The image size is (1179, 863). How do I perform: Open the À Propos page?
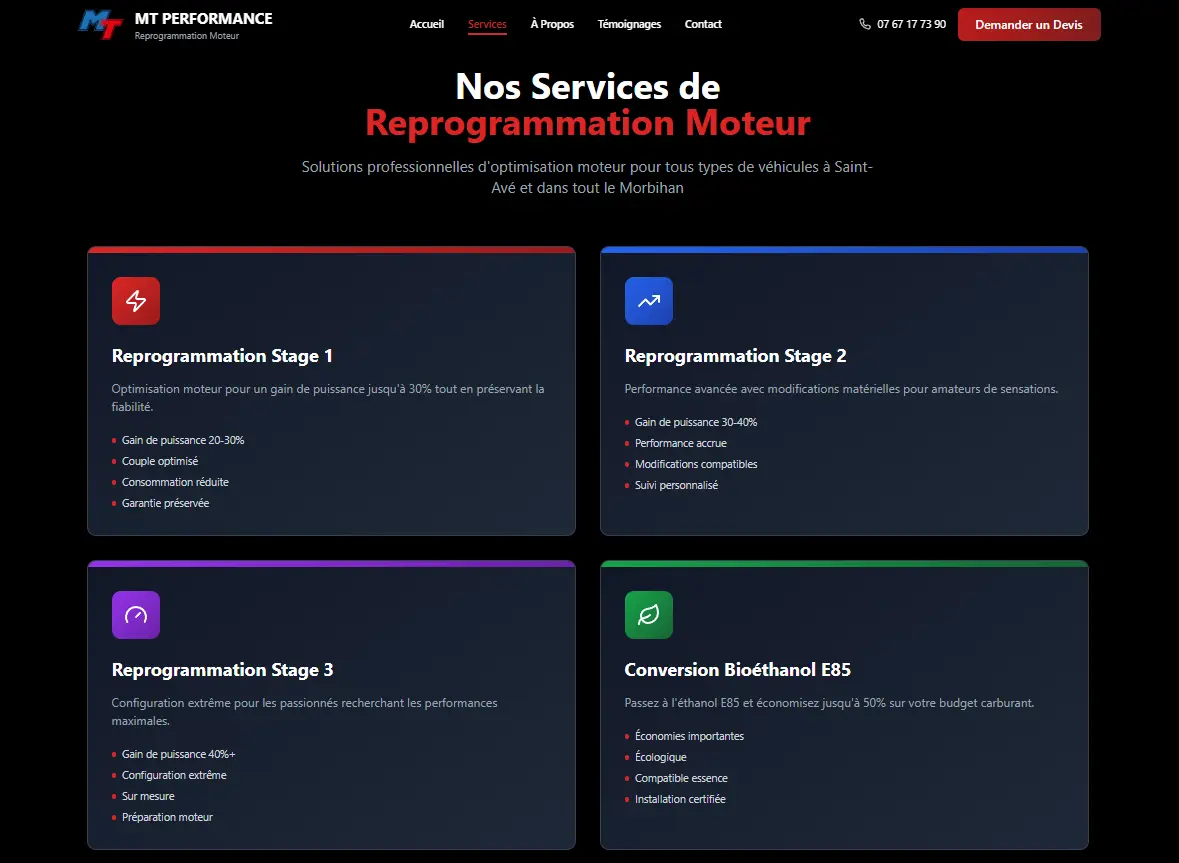coord(552,24)
